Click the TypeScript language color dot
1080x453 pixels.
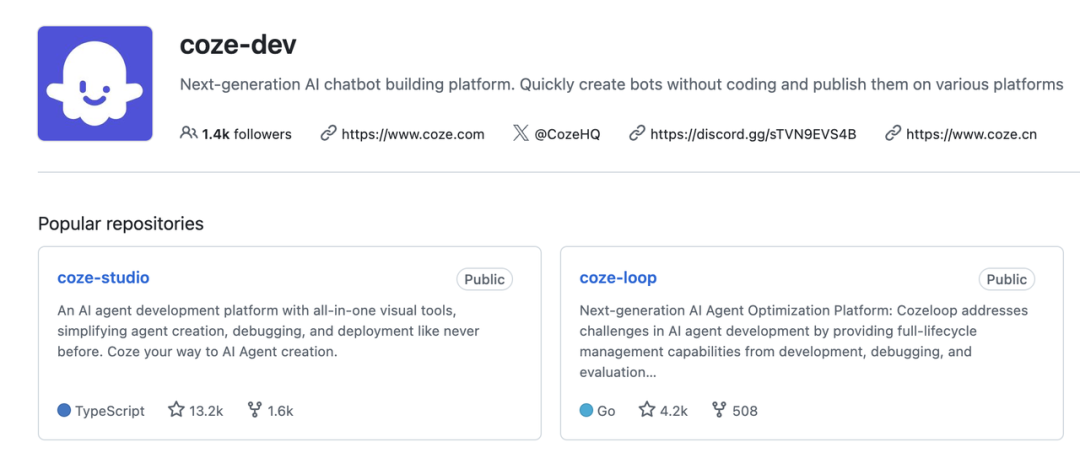tap(64, 410)
